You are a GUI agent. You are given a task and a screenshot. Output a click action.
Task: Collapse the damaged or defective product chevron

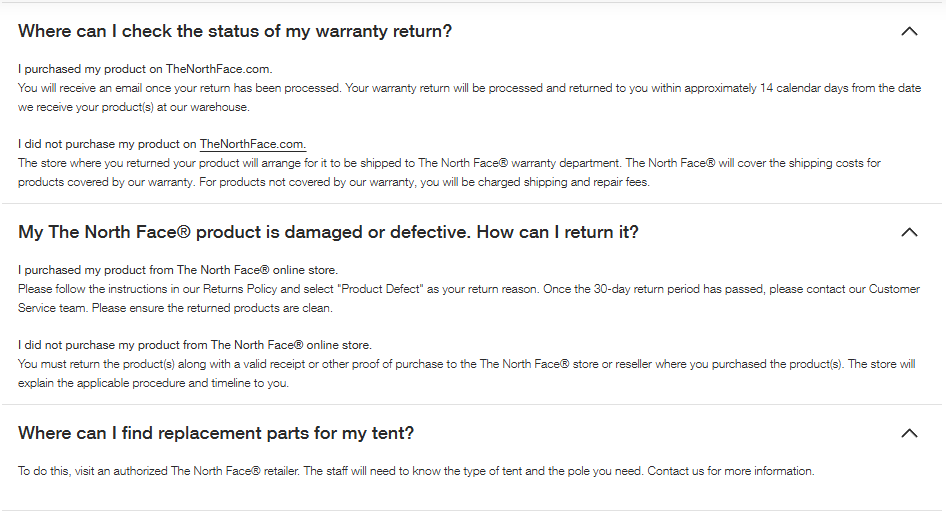coord(909,232)
